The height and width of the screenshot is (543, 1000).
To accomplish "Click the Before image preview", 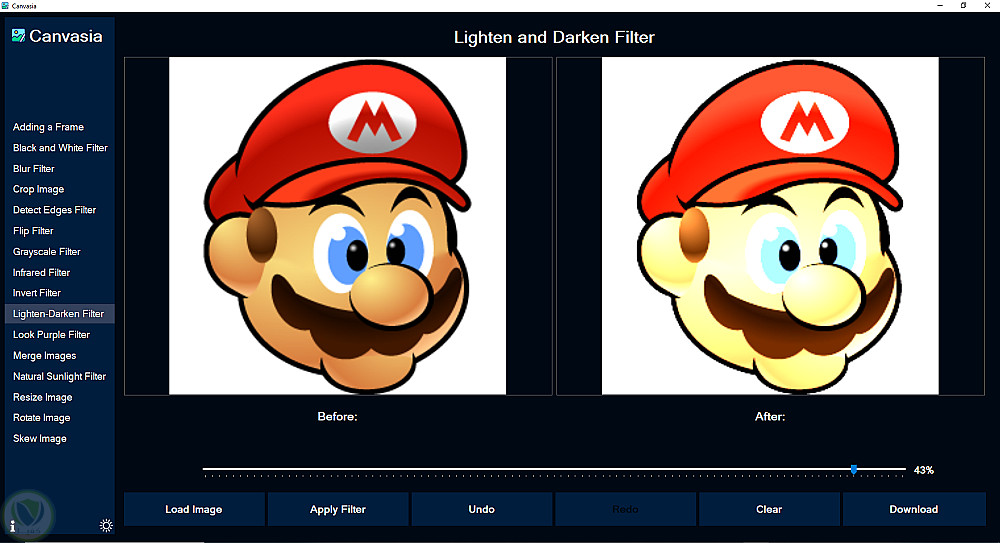I will point(337,226).
